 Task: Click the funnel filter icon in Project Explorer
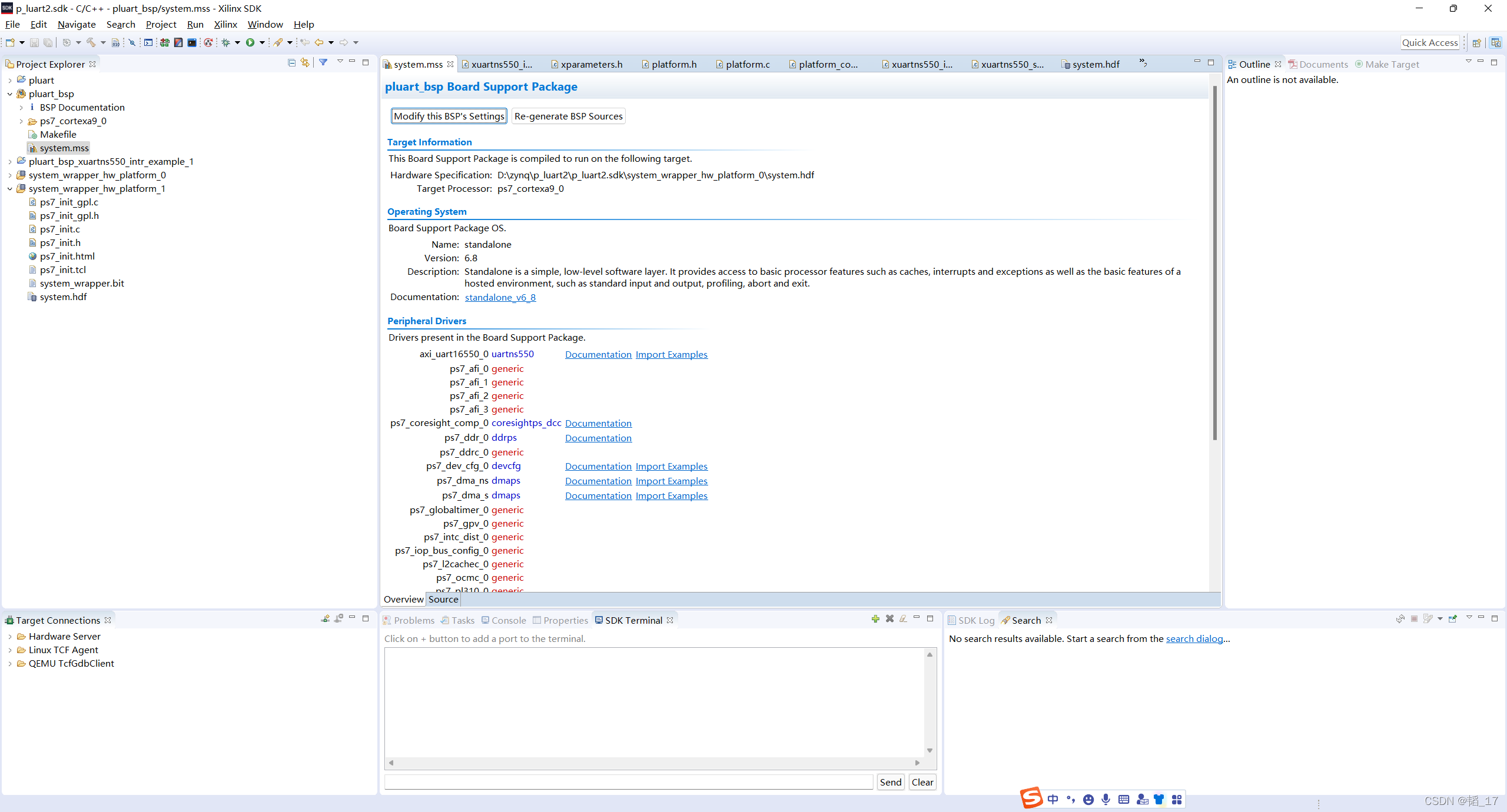[x=323, y=62]
